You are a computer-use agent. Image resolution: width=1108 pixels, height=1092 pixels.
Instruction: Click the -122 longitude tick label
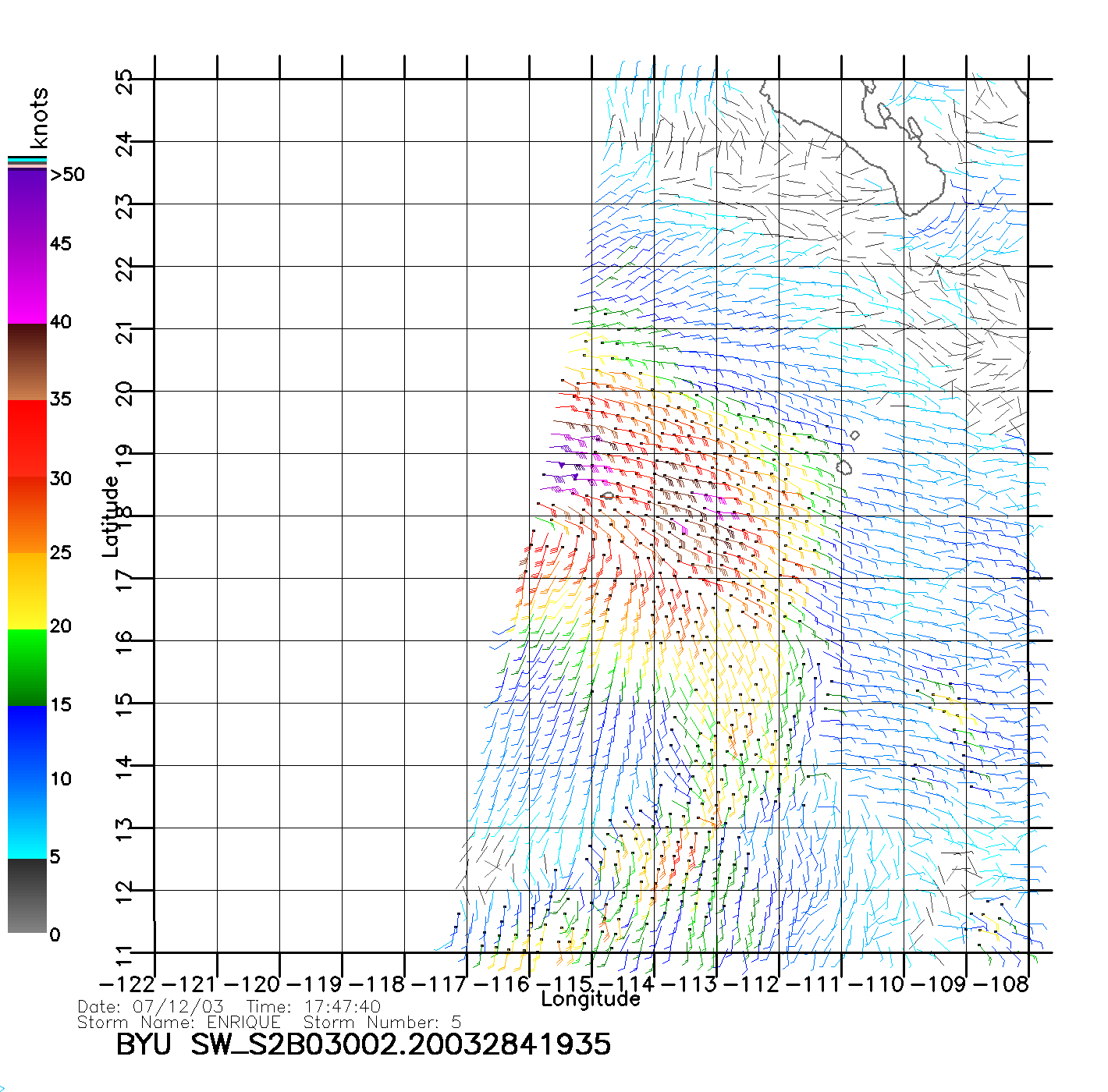[x=127, y=984]
